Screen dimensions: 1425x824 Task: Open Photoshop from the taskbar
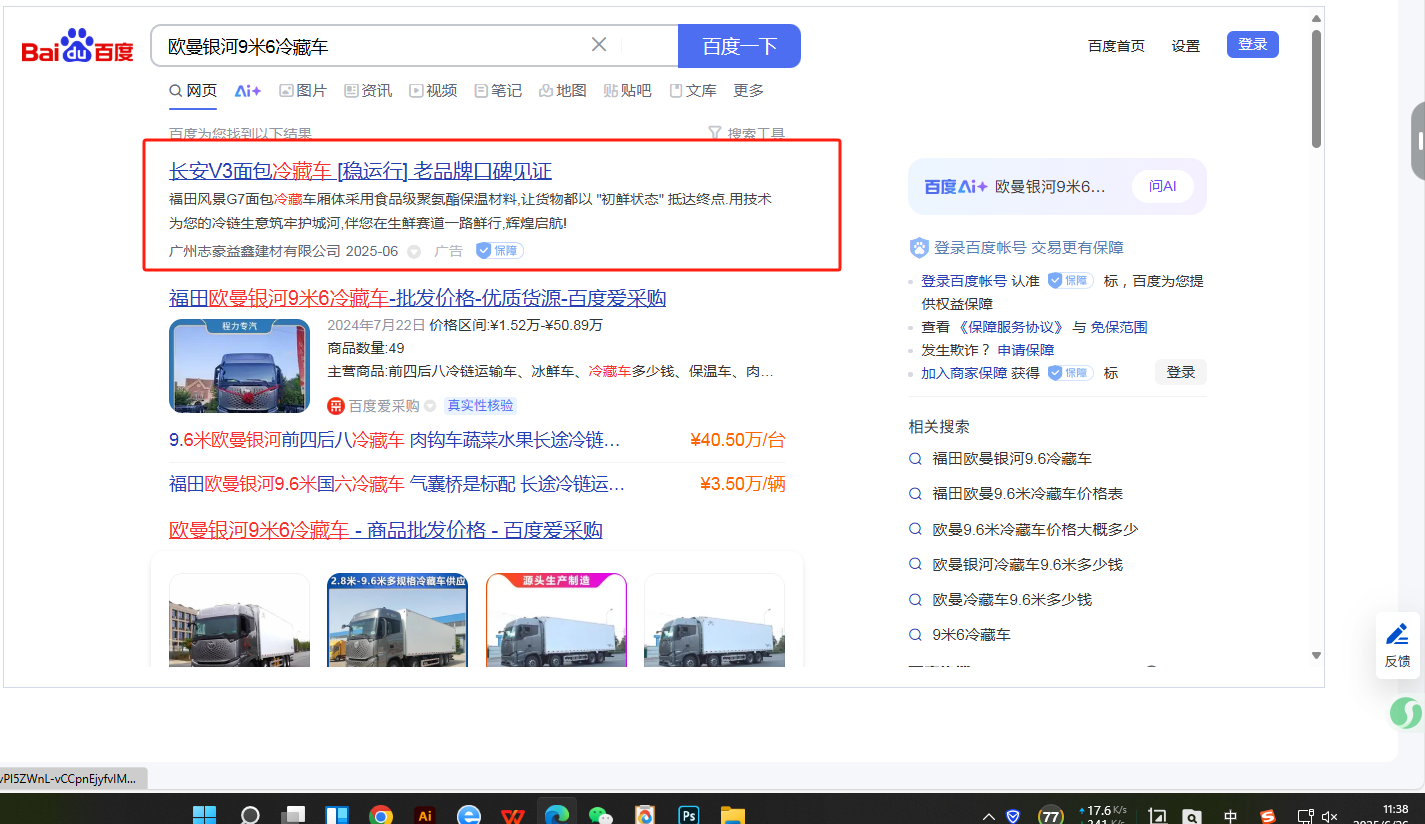[689, 815]
